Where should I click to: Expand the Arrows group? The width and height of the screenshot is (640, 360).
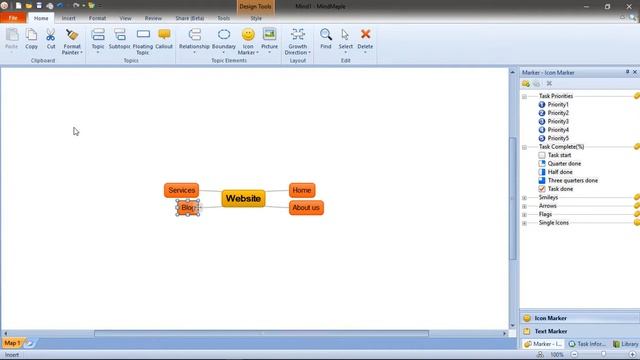(524, 206)
